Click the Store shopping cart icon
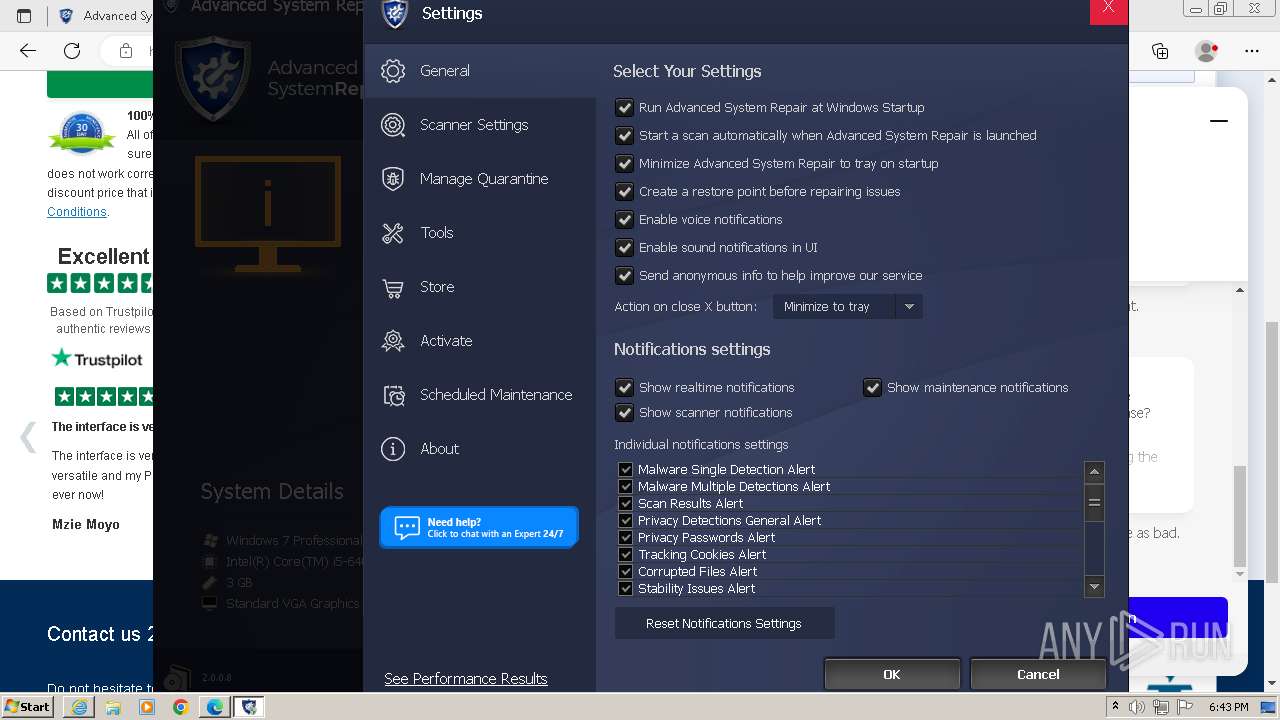Image resolution: width=1280 pixels, height=720 pixels. pos(393,287)
